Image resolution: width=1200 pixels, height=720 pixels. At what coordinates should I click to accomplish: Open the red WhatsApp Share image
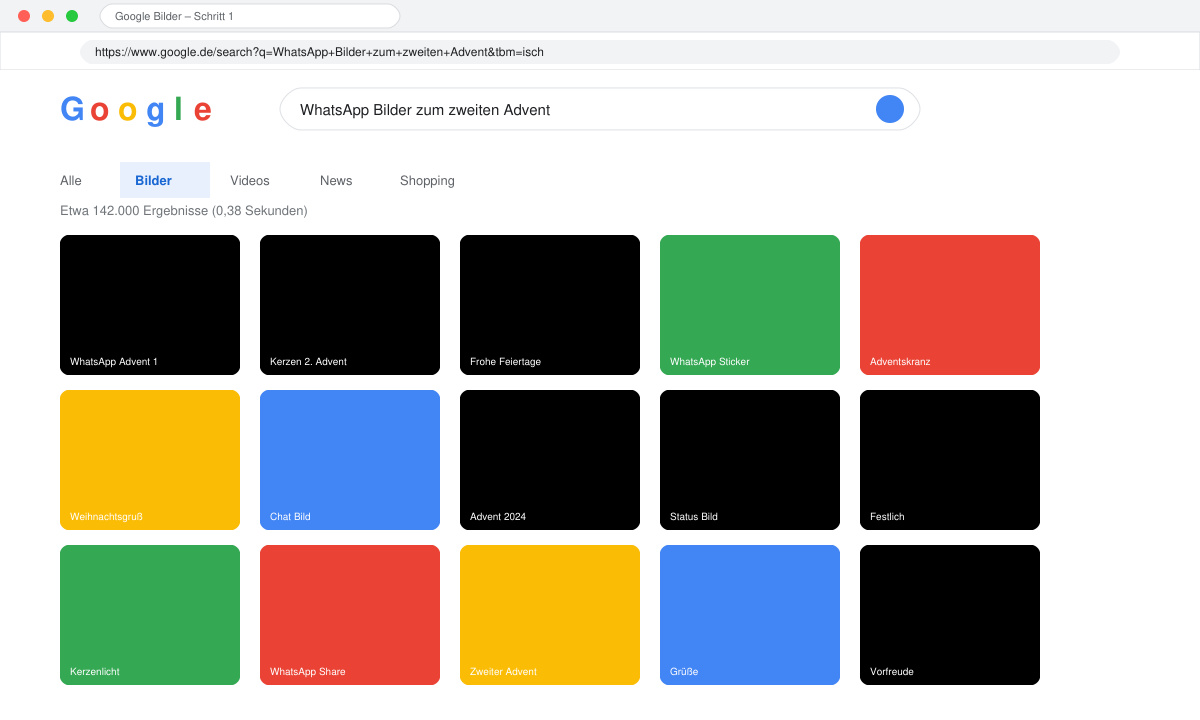350,615
